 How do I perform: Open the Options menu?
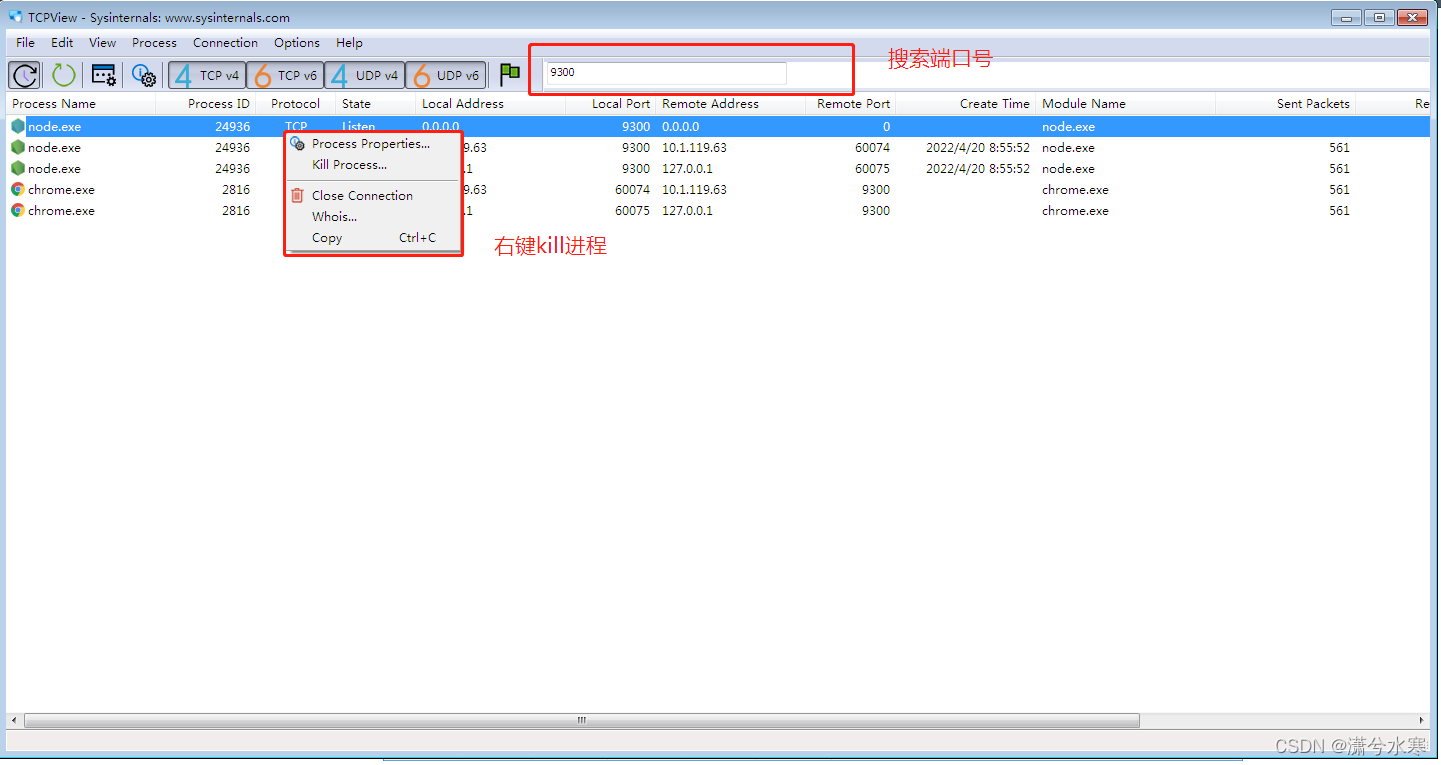(x=296, y=43)
